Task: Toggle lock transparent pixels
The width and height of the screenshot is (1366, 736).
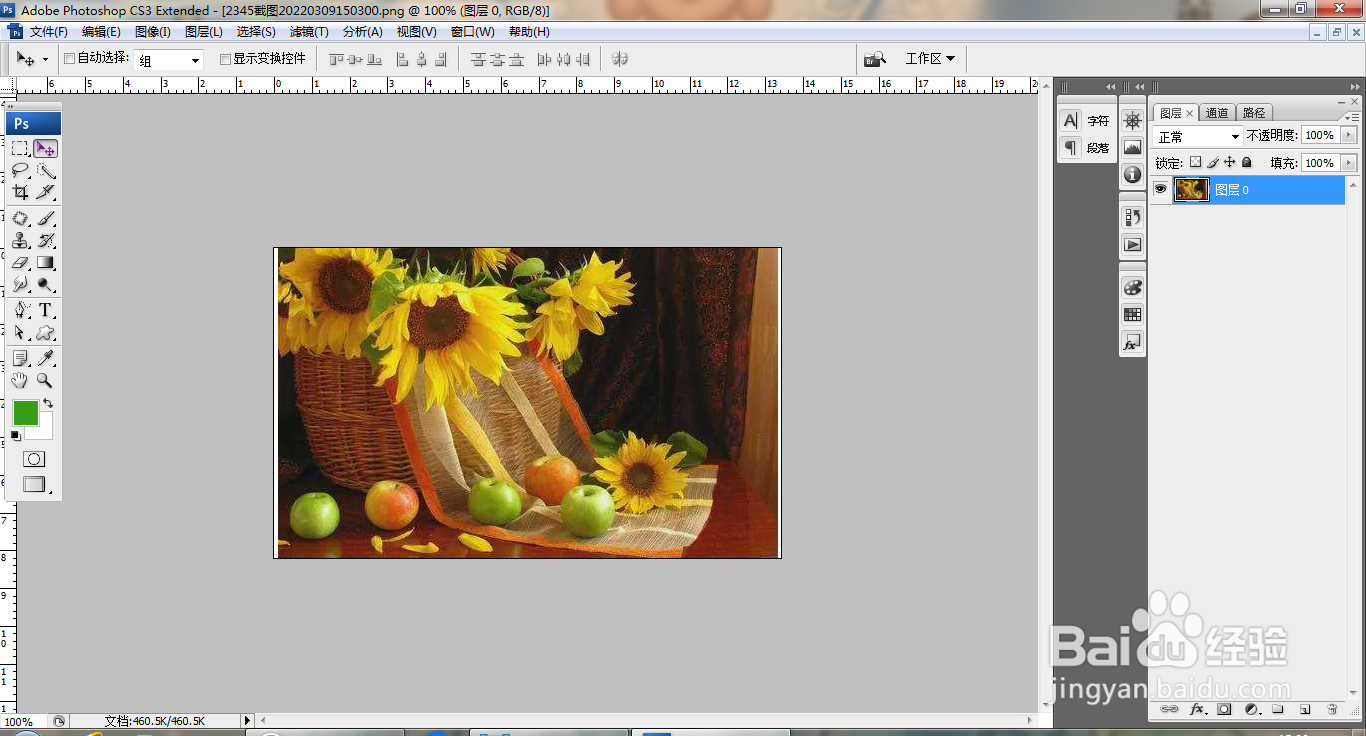Action: [x=1195, y=162]
